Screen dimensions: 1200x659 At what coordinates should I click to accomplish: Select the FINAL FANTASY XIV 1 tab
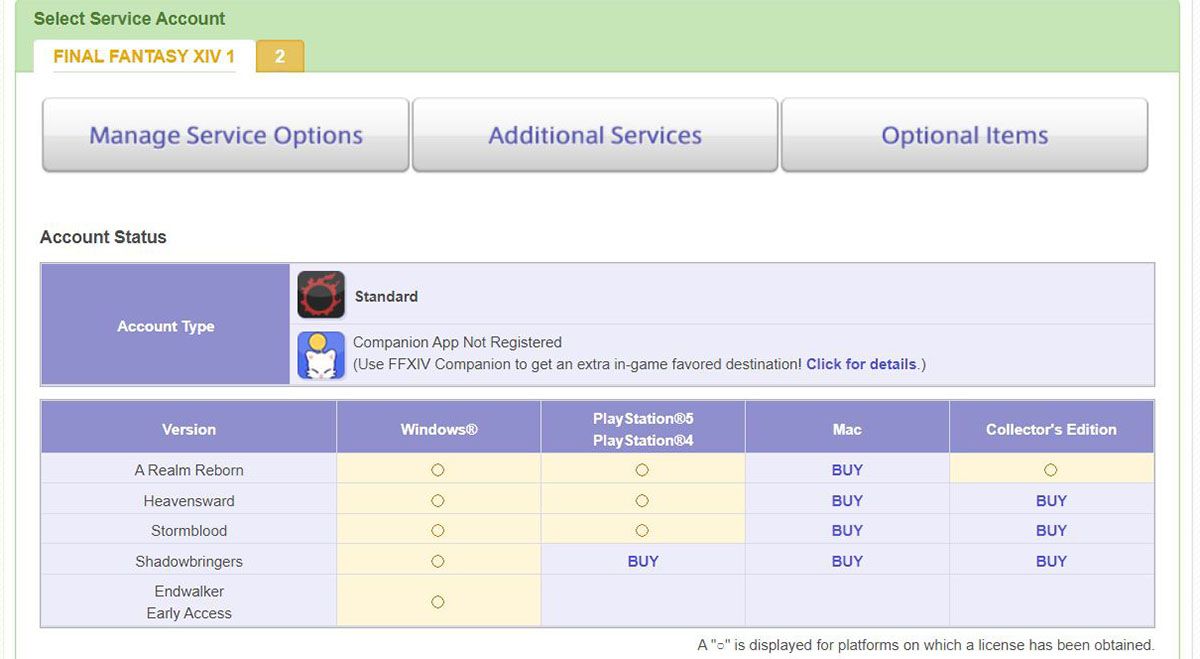143,57
